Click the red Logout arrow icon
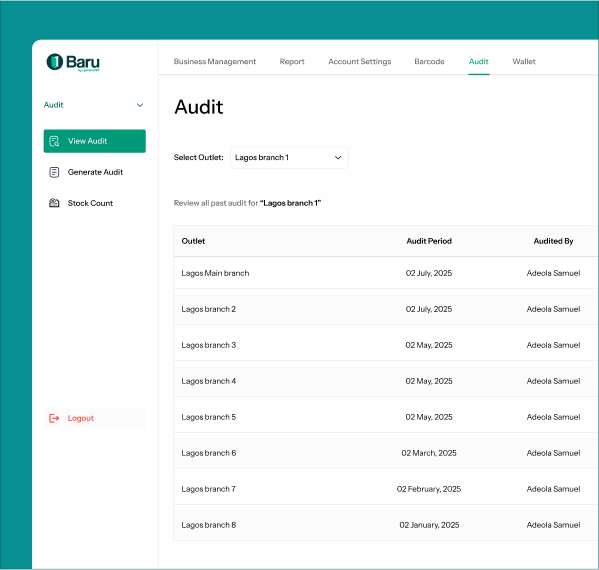The height and width of the screenshot is (570, 599). (54, 418)
